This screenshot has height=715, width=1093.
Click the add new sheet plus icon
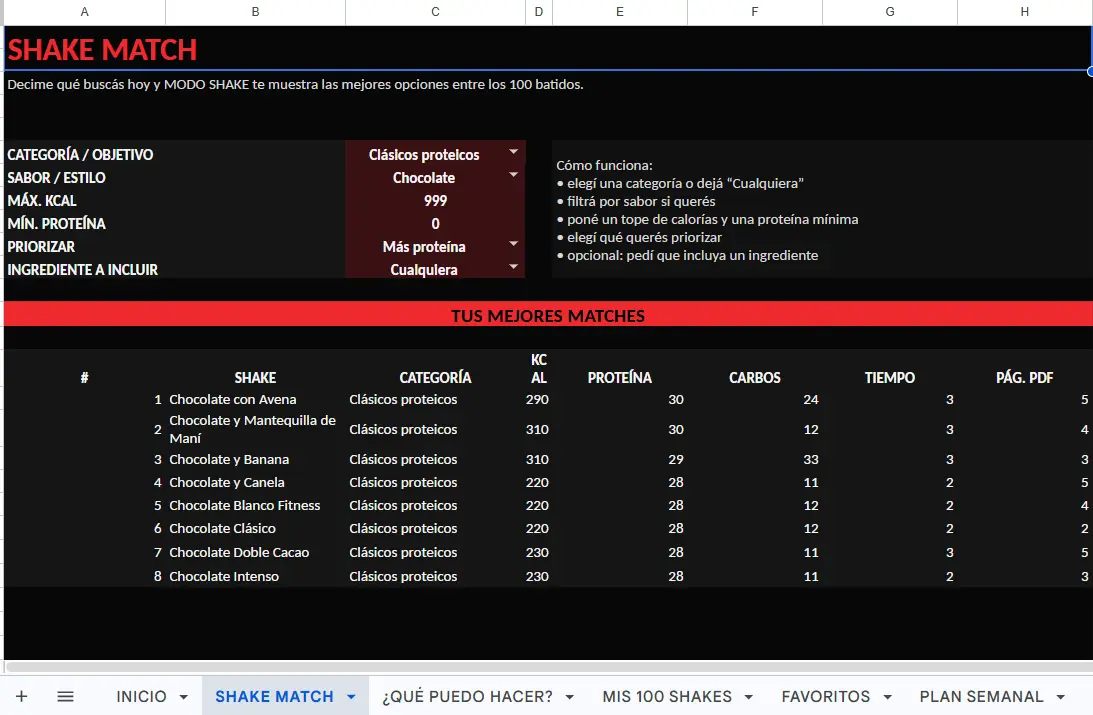pos(22,696)
